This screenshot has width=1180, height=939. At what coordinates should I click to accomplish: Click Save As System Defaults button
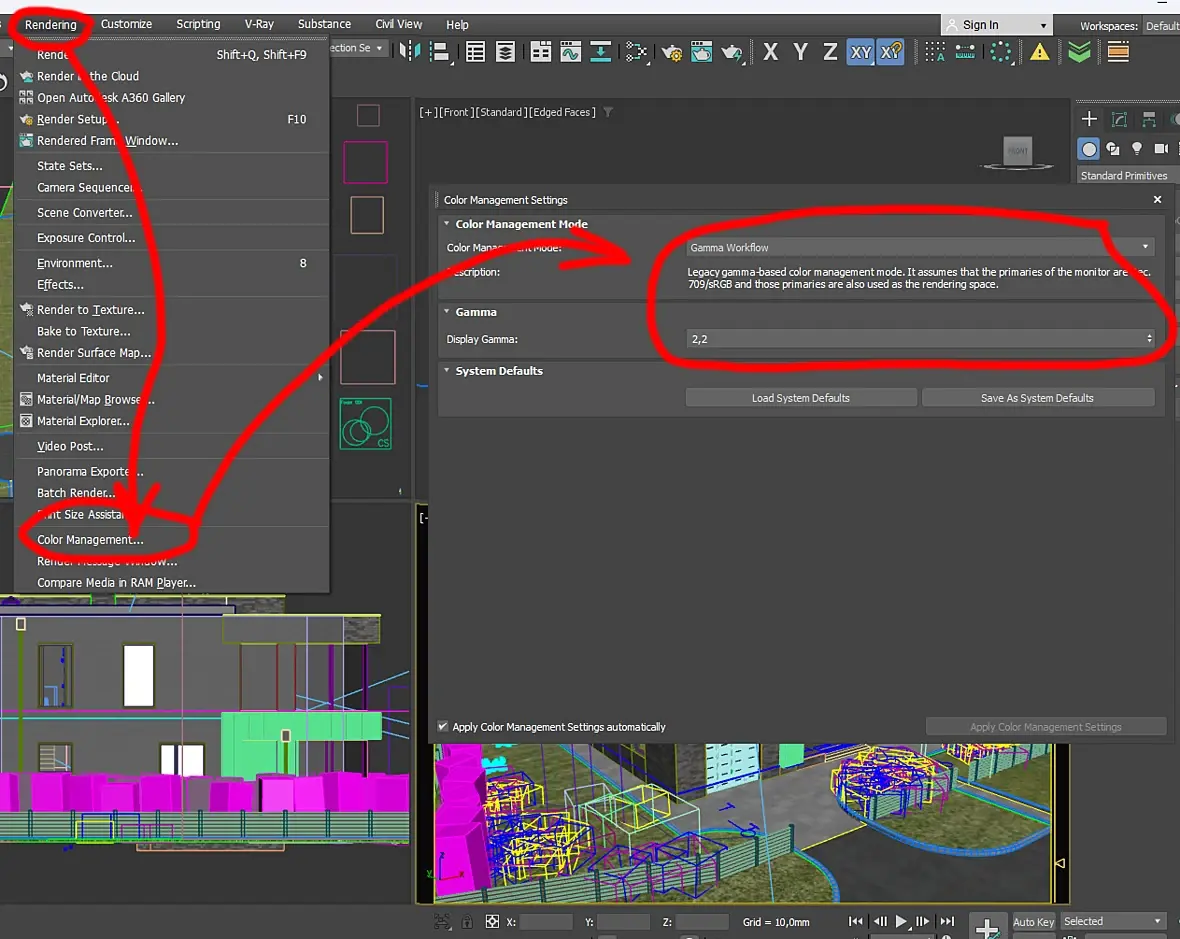tap(1037, 397)
